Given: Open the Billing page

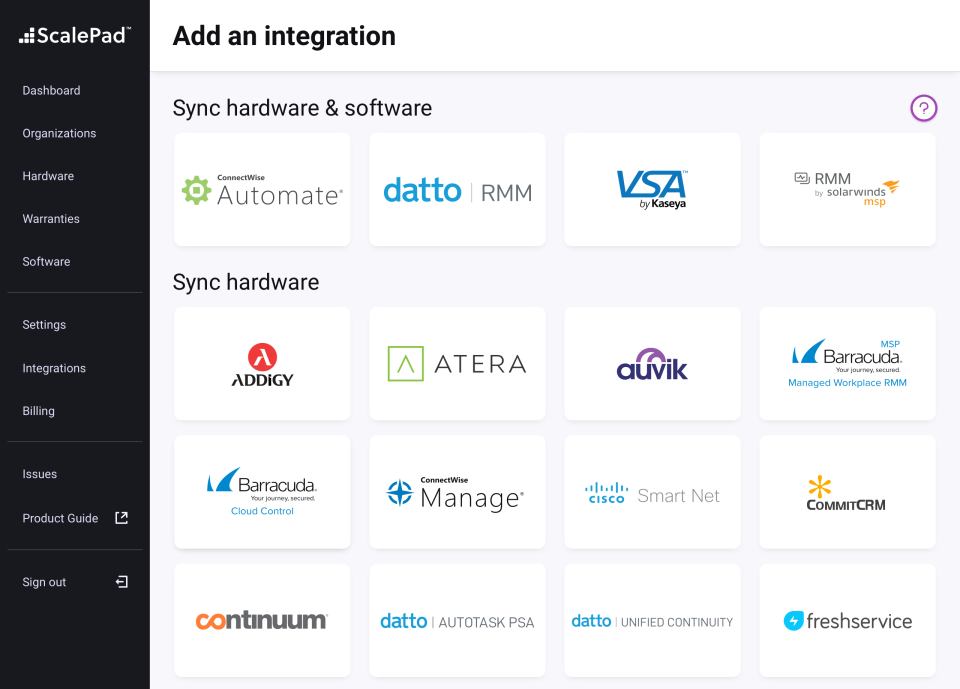Looking at the screenshot, I should click(39, 411).
